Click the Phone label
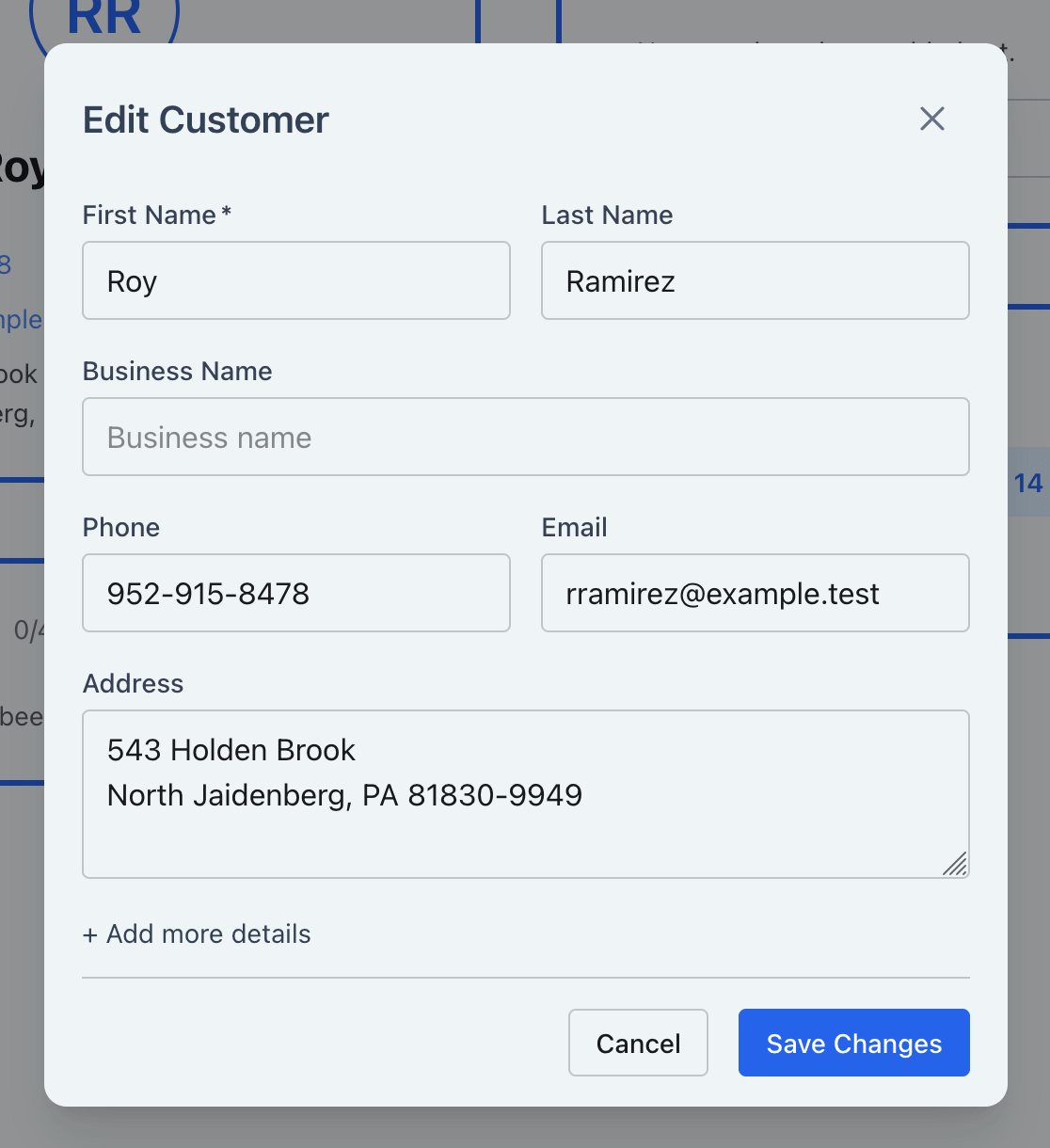 (121, 527)
